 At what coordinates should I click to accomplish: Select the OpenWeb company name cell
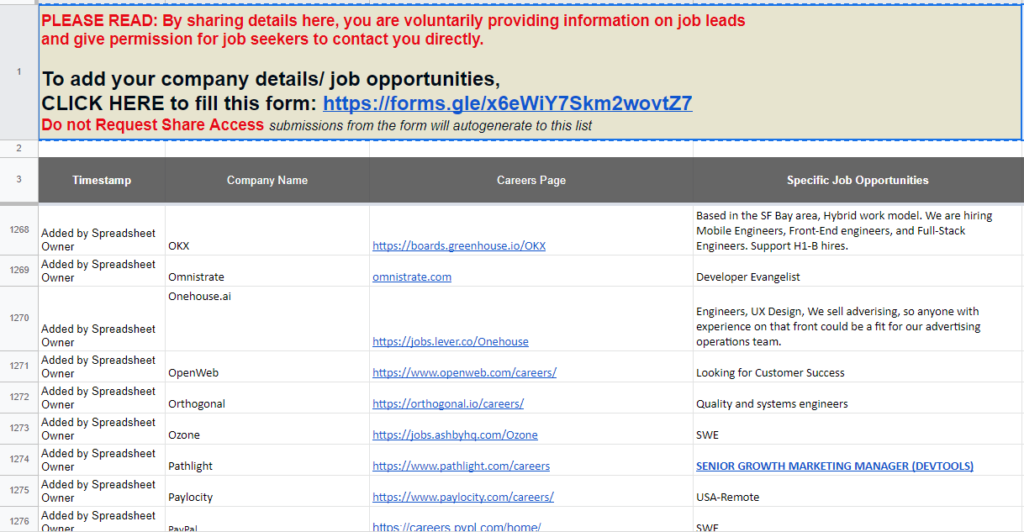point(267,366)
